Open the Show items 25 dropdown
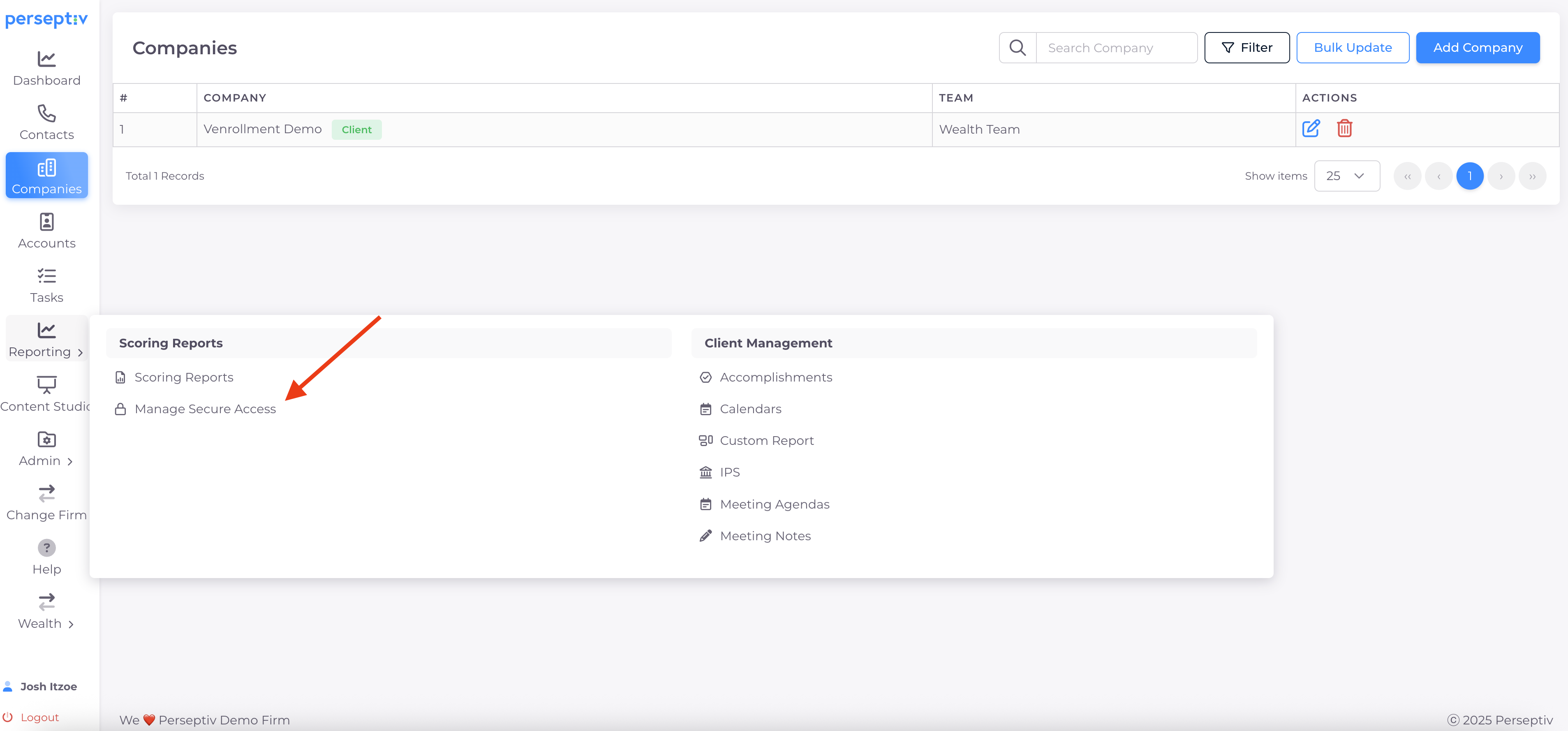The image size is (1568, 731). pos(1346,176)
